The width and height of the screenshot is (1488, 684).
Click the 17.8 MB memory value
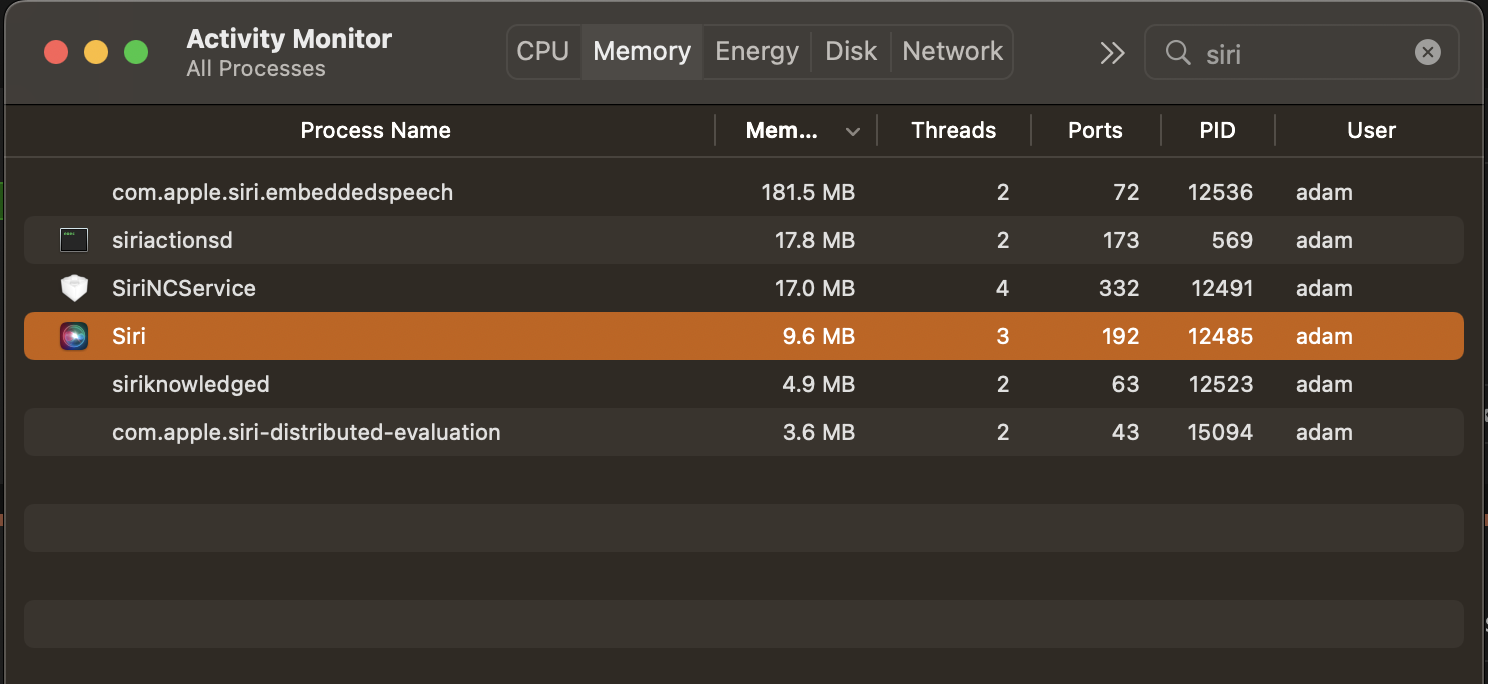(x=814, y=240)
